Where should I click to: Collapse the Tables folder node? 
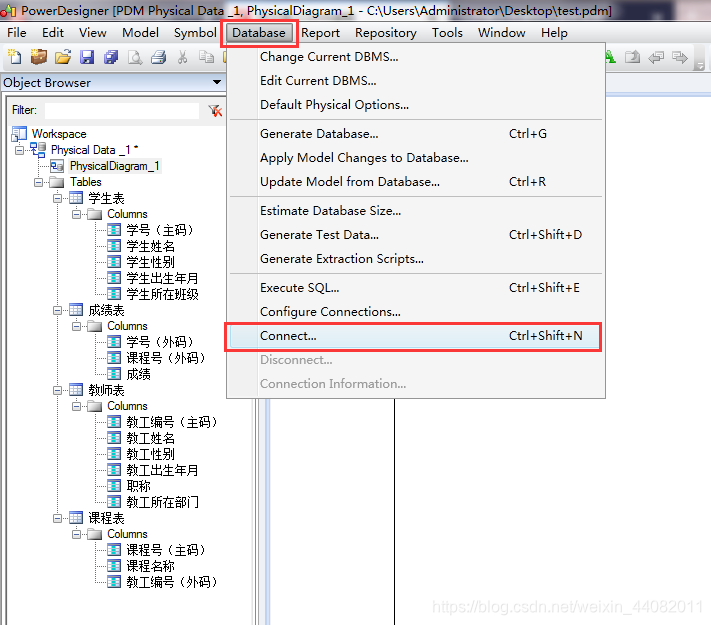[x=39, y=182]
